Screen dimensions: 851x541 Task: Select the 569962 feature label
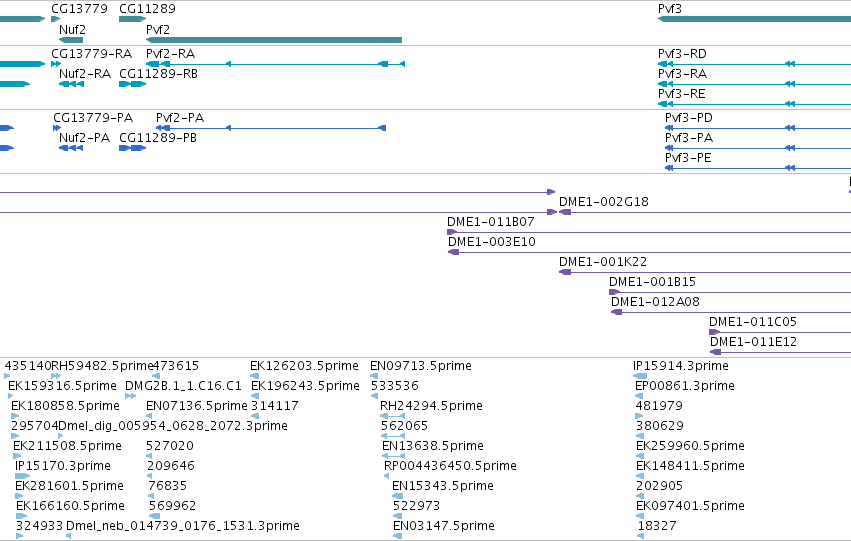click(173, 507)
